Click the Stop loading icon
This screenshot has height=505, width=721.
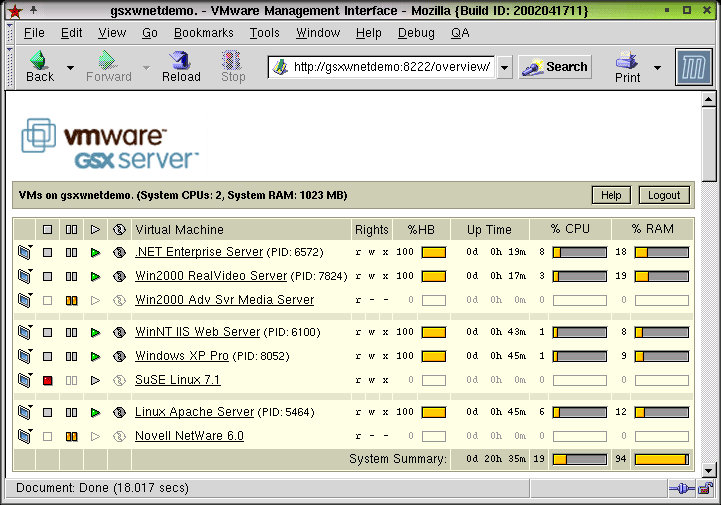tap(233, 67)
